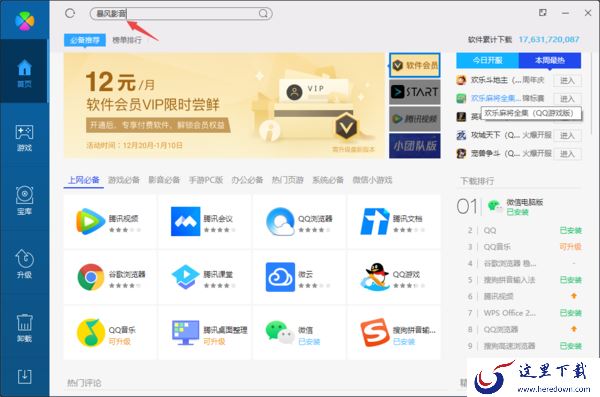Screen dimensions: 600x397
Task: Click the colorful app logo
Action: (24, 20)
